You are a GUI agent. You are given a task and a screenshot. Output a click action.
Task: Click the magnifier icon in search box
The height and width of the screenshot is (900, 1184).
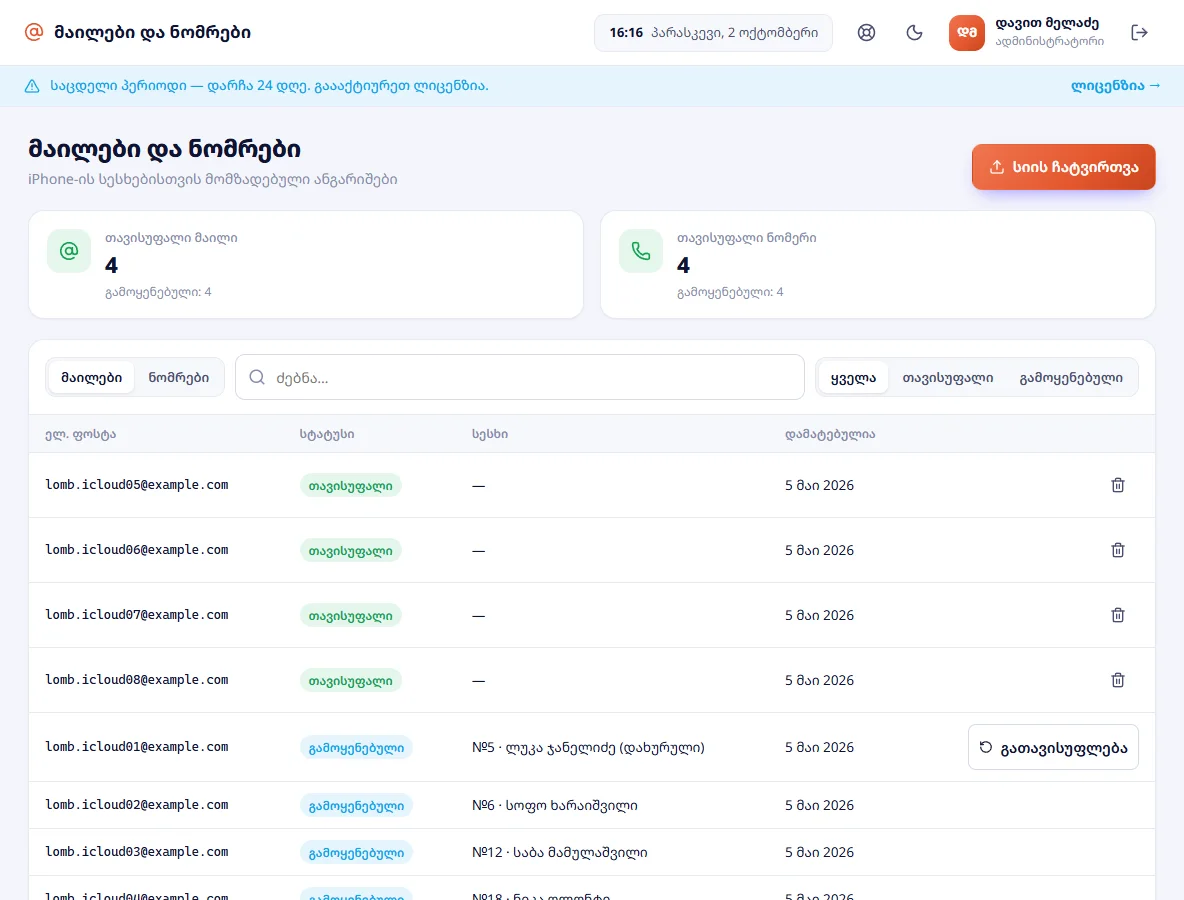[257, 378]
